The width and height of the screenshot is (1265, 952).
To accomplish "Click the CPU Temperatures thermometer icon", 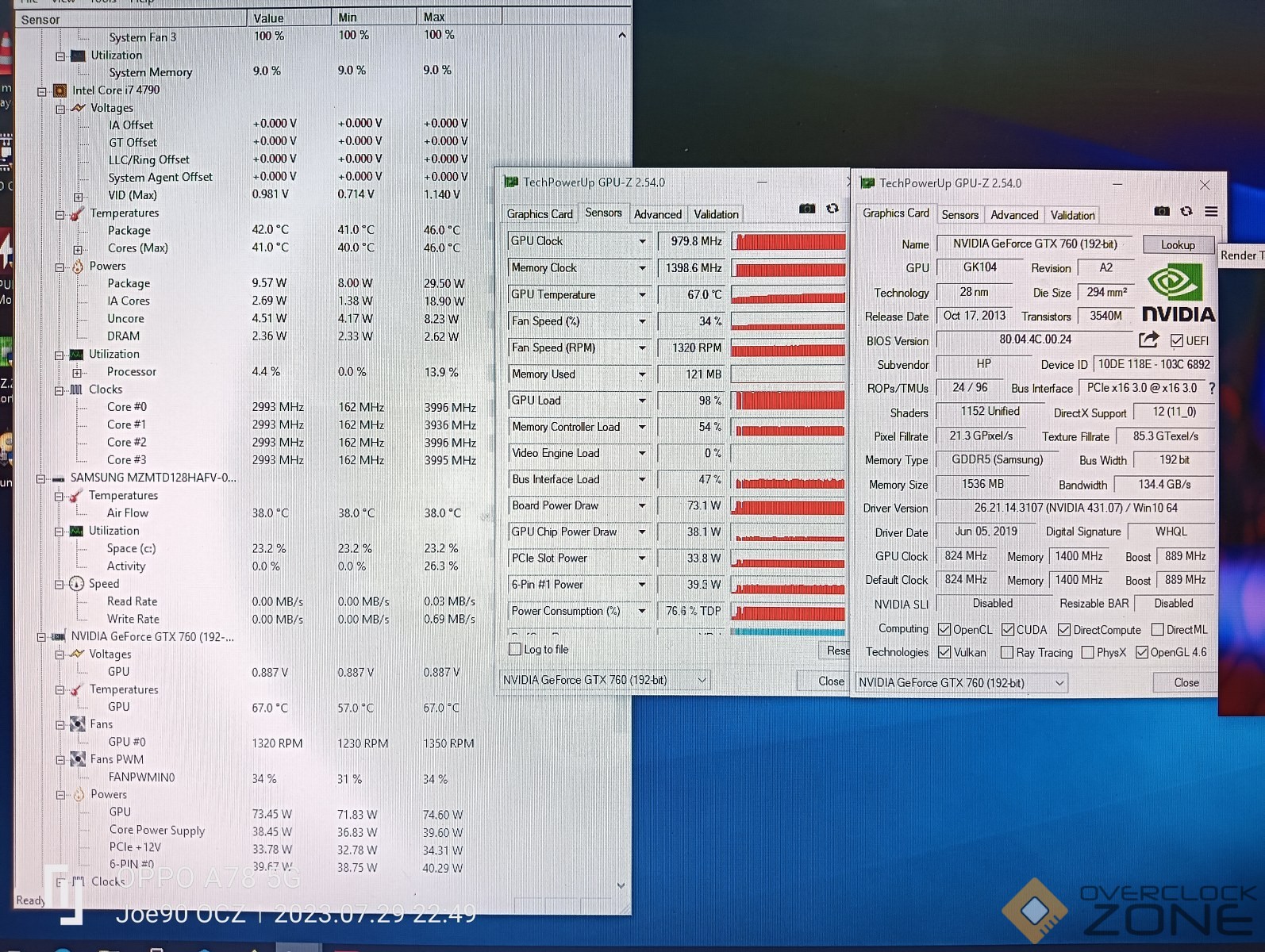I will pos(77,213).
